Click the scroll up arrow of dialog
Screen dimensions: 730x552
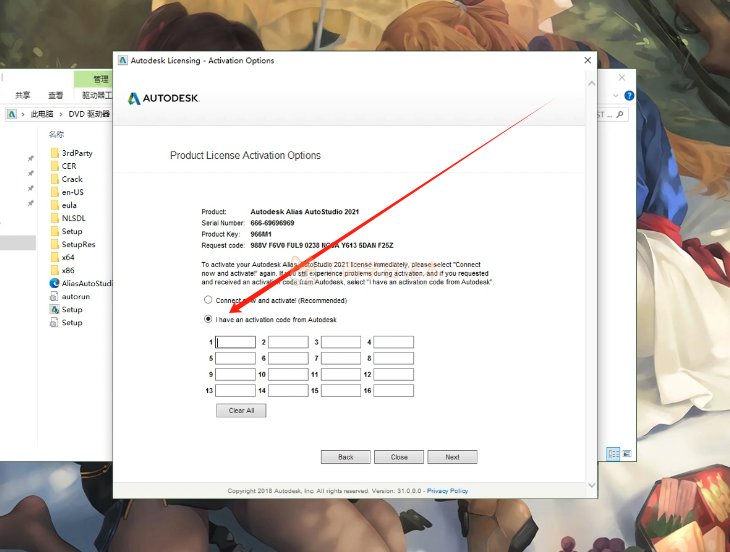click(x=592, y=84)
